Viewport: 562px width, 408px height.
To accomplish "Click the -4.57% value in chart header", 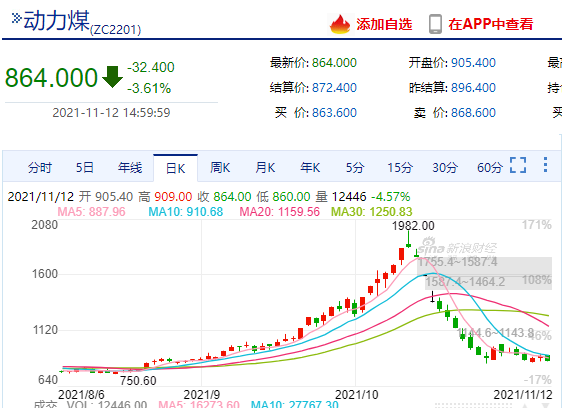I will pyautogui.click(x=390, y=196).
